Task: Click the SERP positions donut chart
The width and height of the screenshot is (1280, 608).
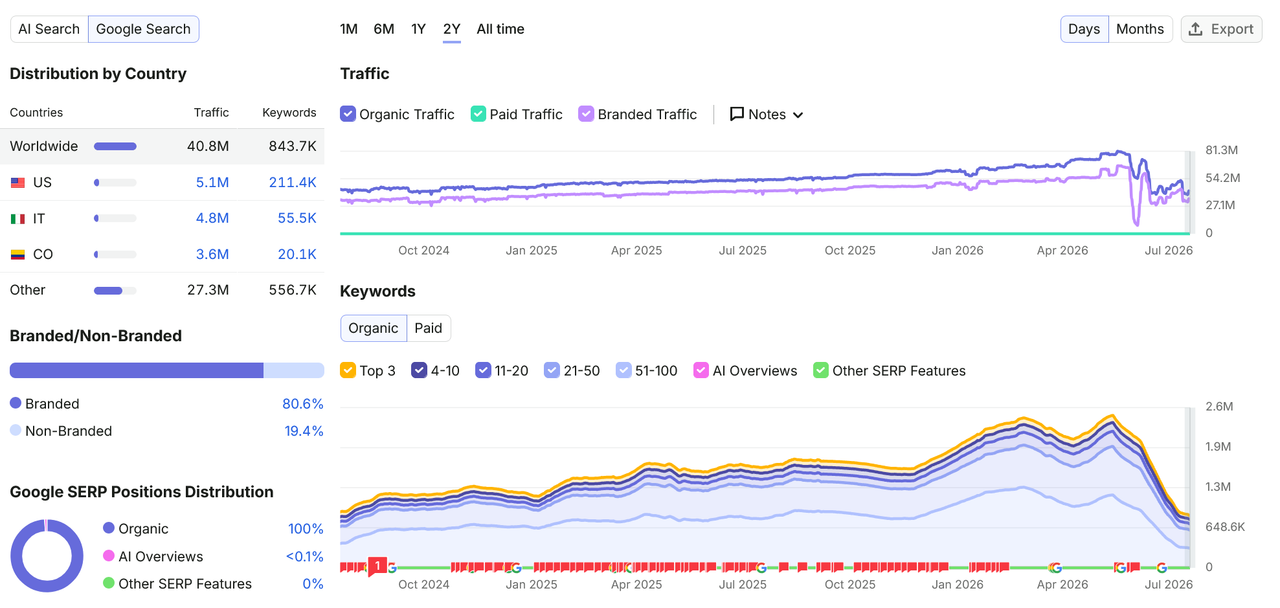Action: tap(46, 556)
